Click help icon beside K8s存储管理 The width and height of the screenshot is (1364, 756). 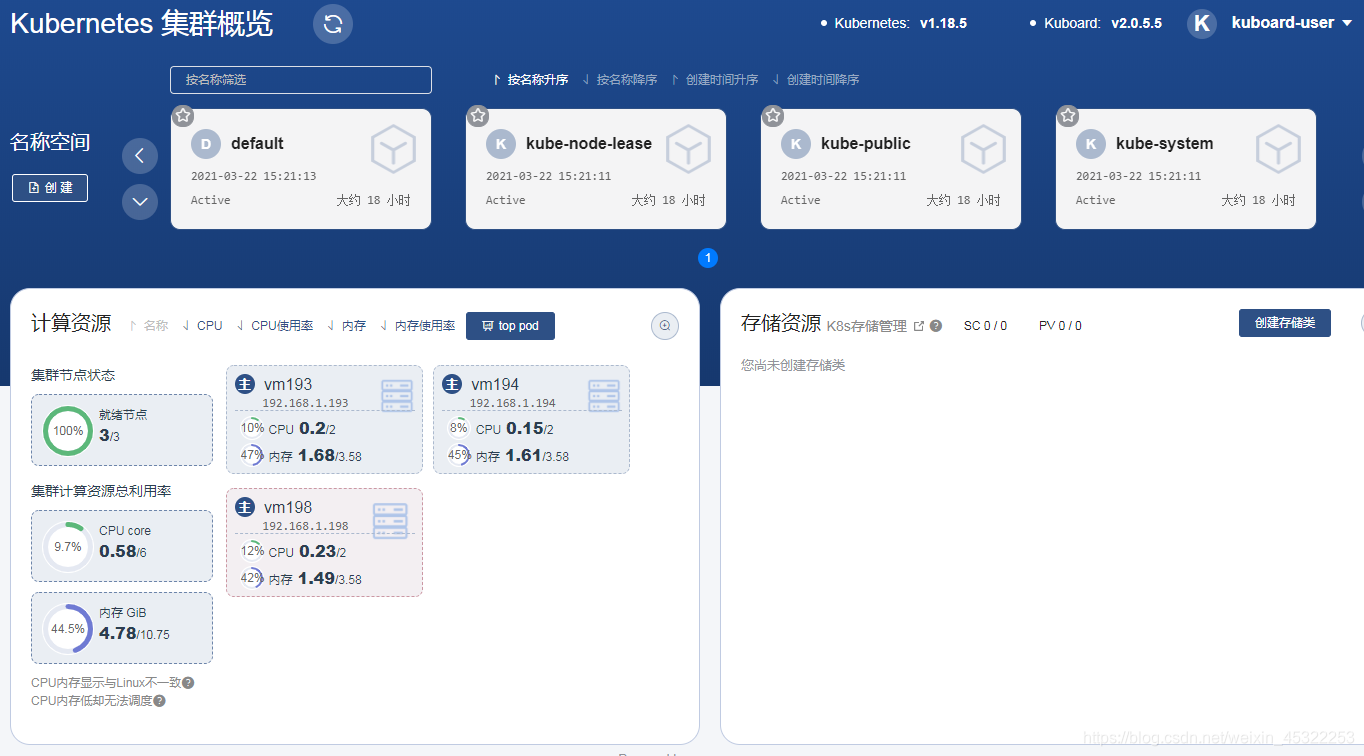tap(936, 326)
